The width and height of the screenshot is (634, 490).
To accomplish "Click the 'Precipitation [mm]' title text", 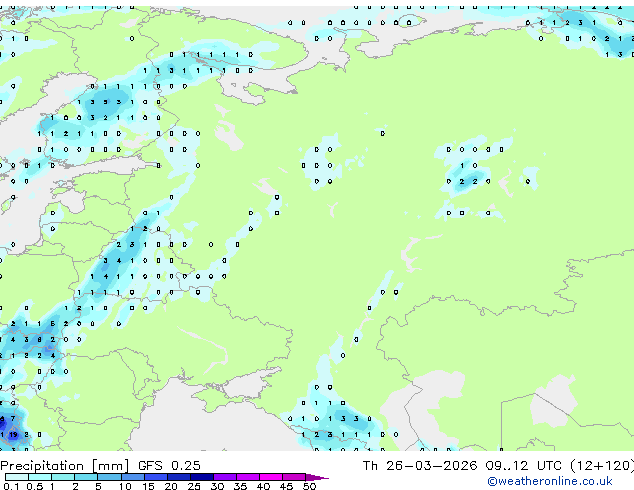I will pyautogui.click(x=65, y=466).
